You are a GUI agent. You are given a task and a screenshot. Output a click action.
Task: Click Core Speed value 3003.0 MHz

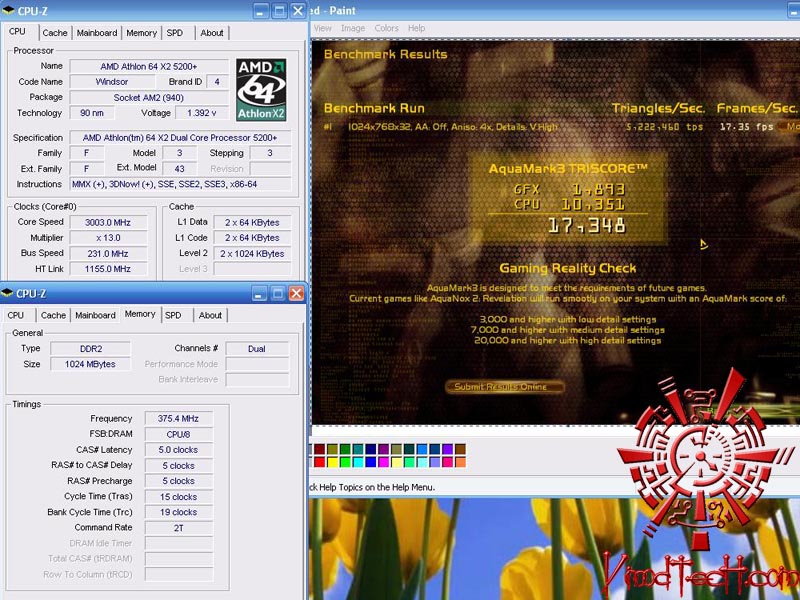coord(108,222)
